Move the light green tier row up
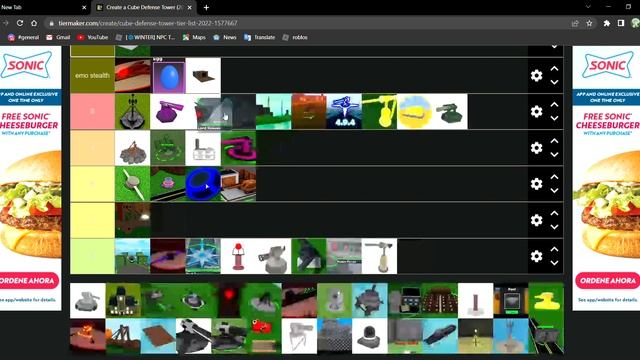Image resolution: width=640 pixels, height=360 pixels. tap(554, 249)
